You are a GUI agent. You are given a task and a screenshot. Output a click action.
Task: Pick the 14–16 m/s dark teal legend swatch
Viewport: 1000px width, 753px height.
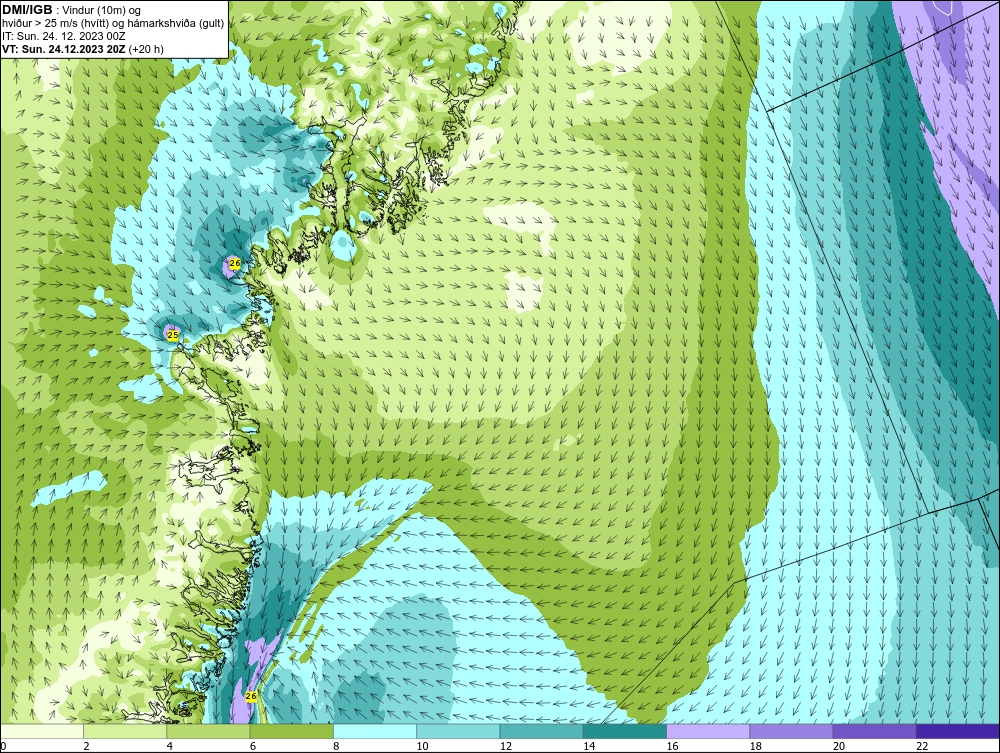pyautogui.click(x=625, y=731)
